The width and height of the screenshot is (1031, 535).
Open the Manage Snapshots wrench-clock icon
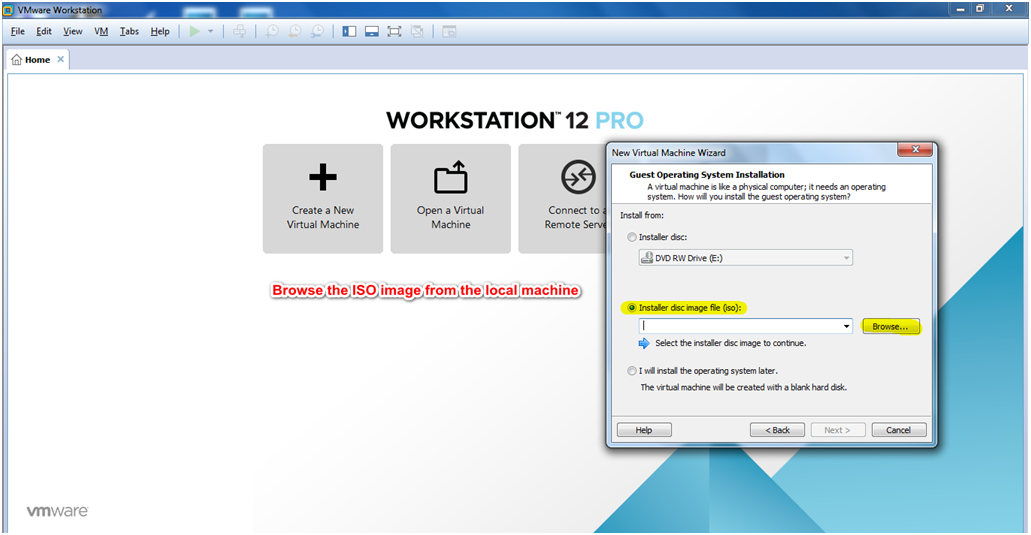[x=318, y=31]
